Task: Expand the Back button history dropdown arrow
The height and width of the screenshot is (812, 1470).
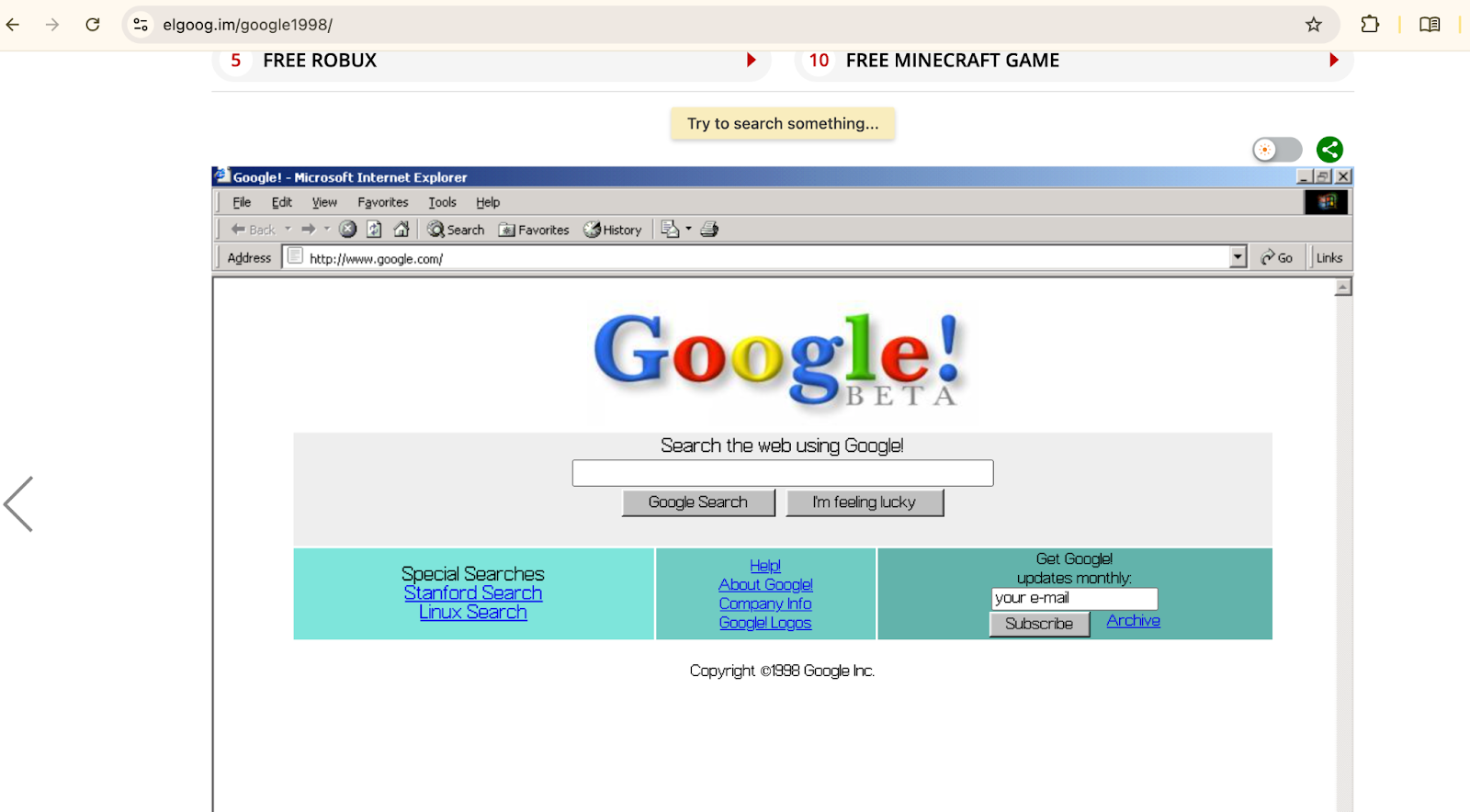Action: pyautogui.click(x=288, y=229)
